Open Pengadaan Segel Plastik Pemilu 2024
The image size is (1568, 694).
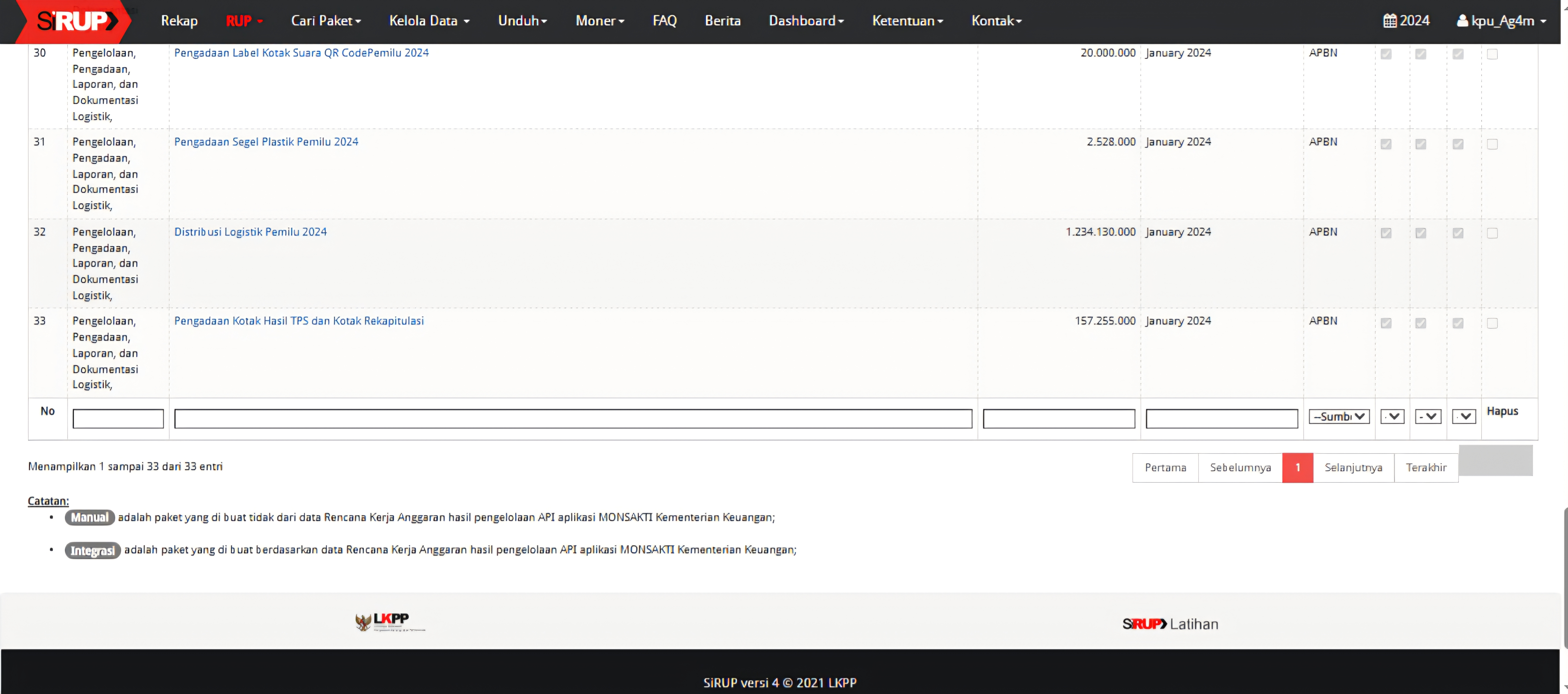tap(266, 142)
